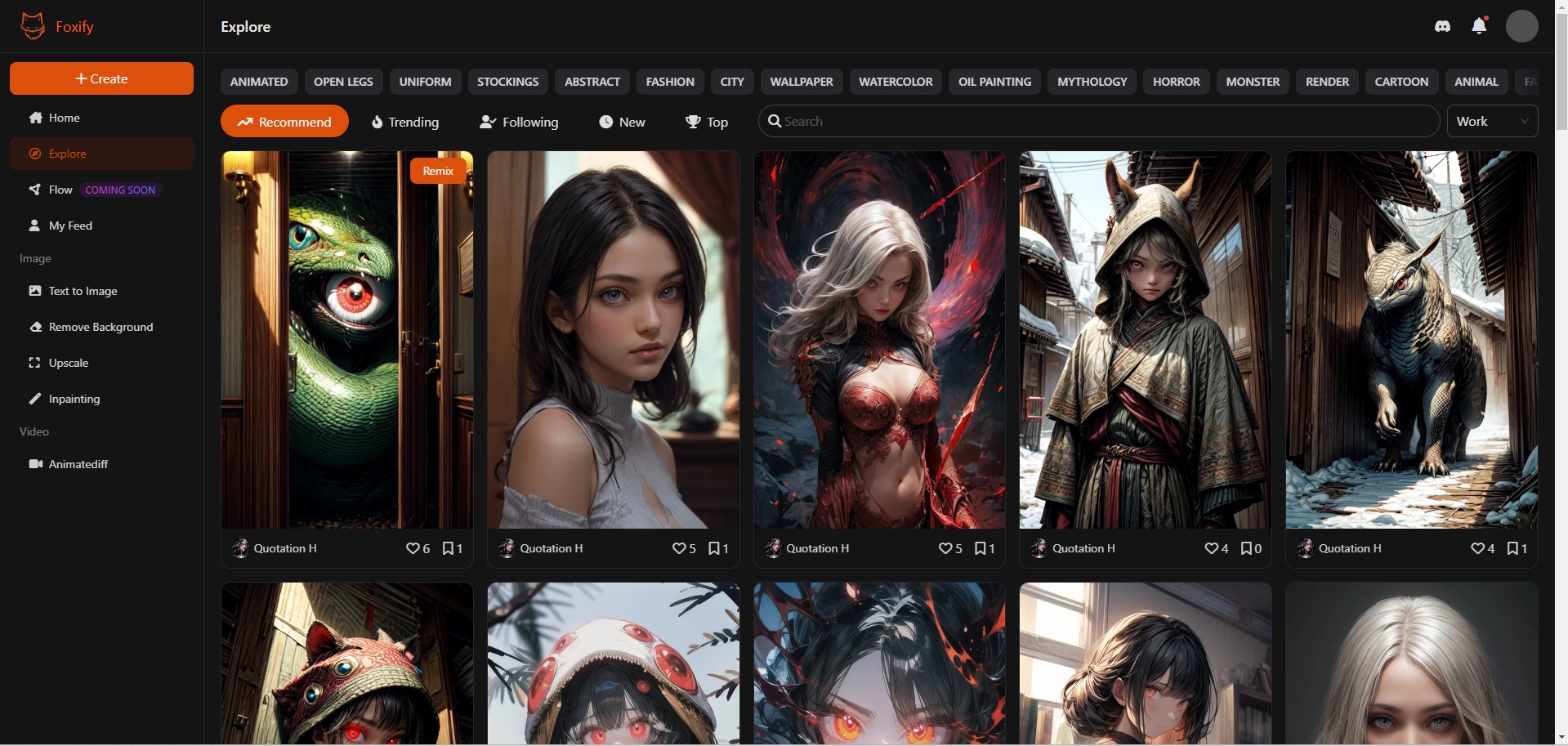The image size is (1568, 746).
Task: Filter by the WATERCOLOR tag
Action: (x=896, y=82)
